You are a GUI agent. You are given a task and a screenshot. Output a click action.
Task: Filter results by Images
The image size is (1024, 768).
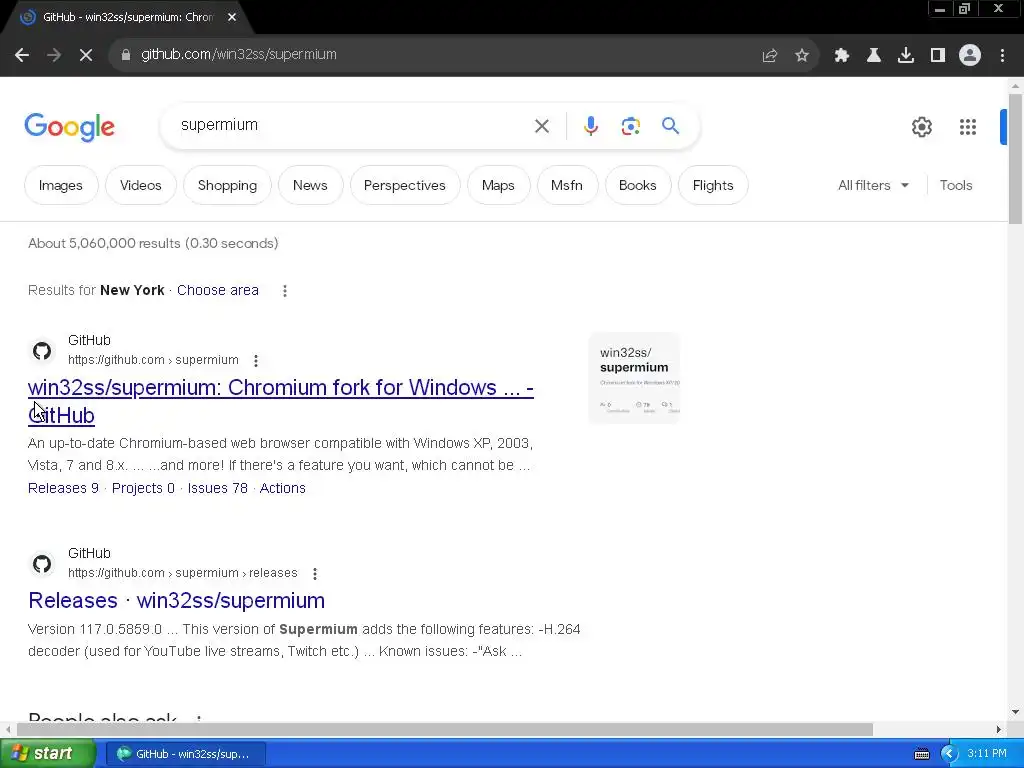coord(61,185)
